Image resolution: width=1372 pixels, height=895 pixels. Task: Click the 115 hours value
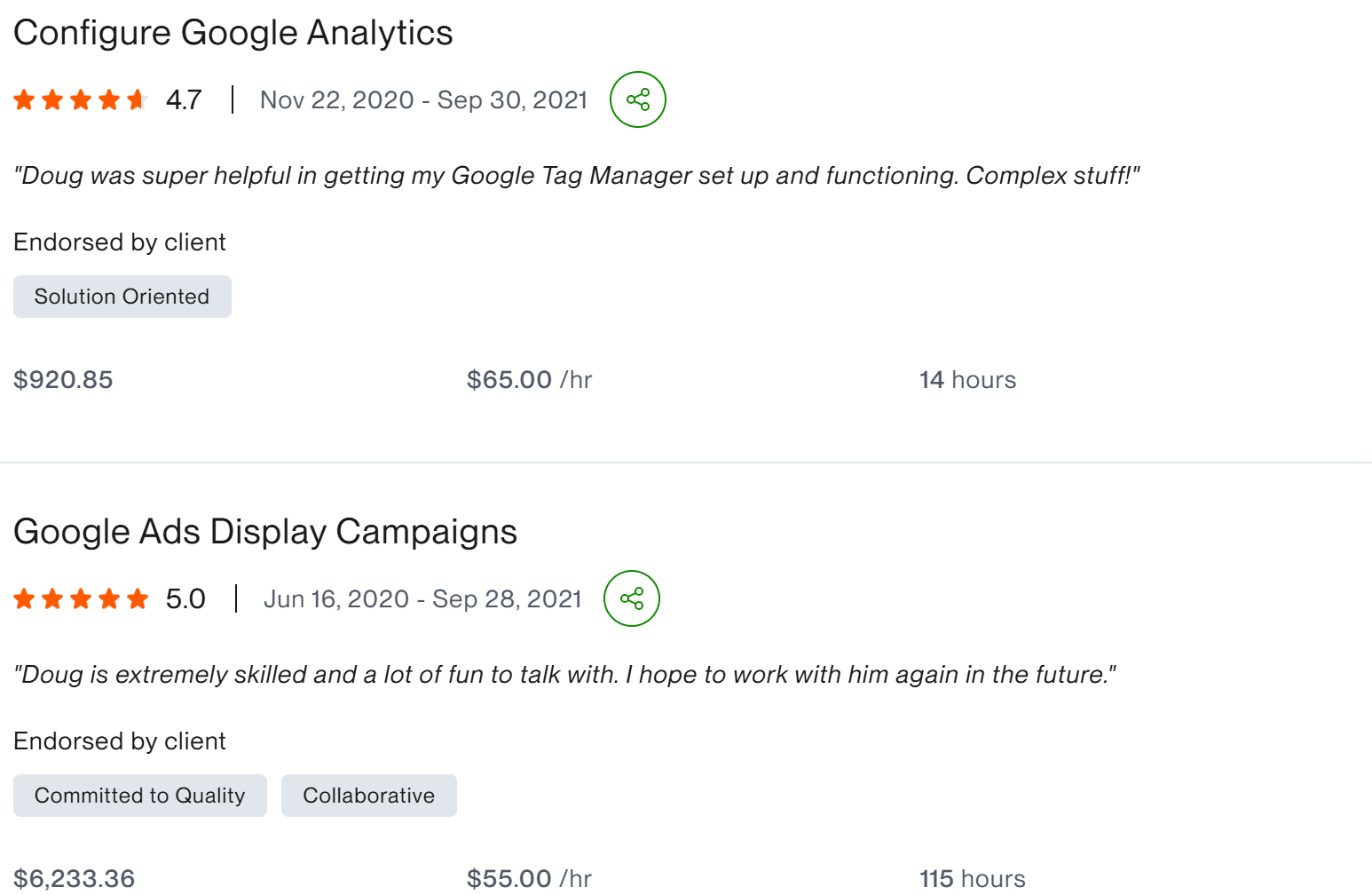(973, 878)
